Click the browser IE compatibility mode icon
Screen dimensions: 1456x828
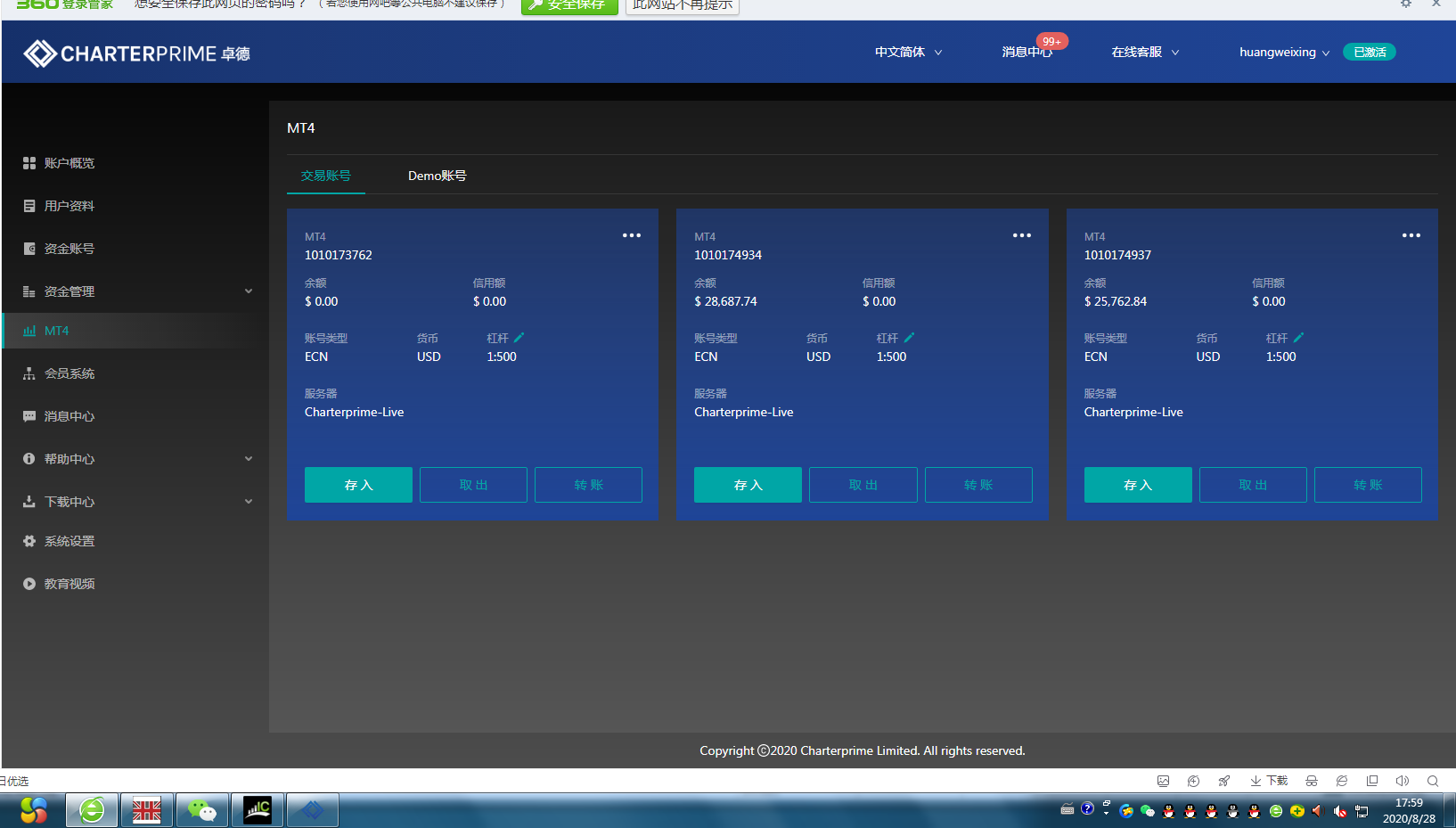click(x=1342, y=781)
